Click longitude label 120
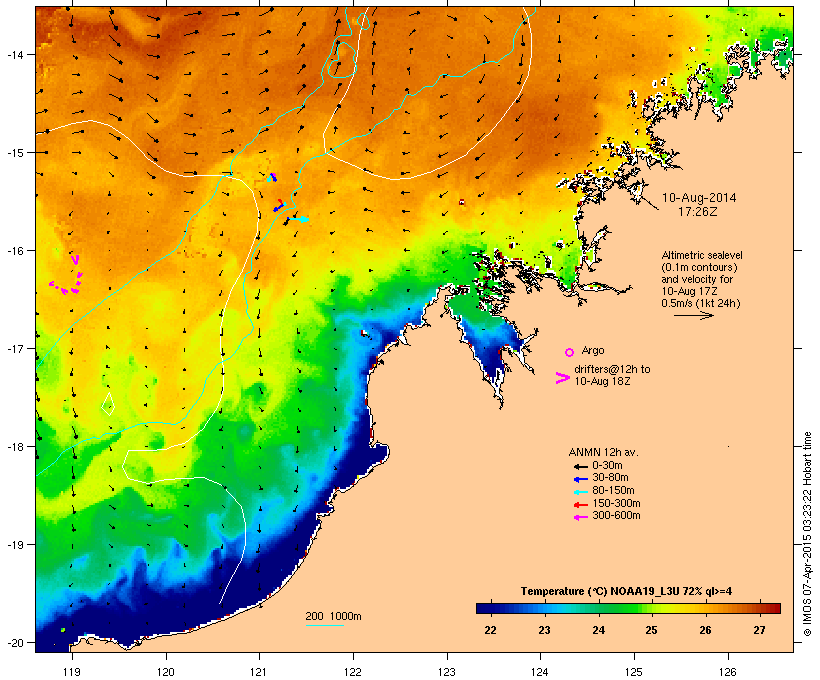Image resolution: width=820 pixels, height=680 pixels. (166, 672)
